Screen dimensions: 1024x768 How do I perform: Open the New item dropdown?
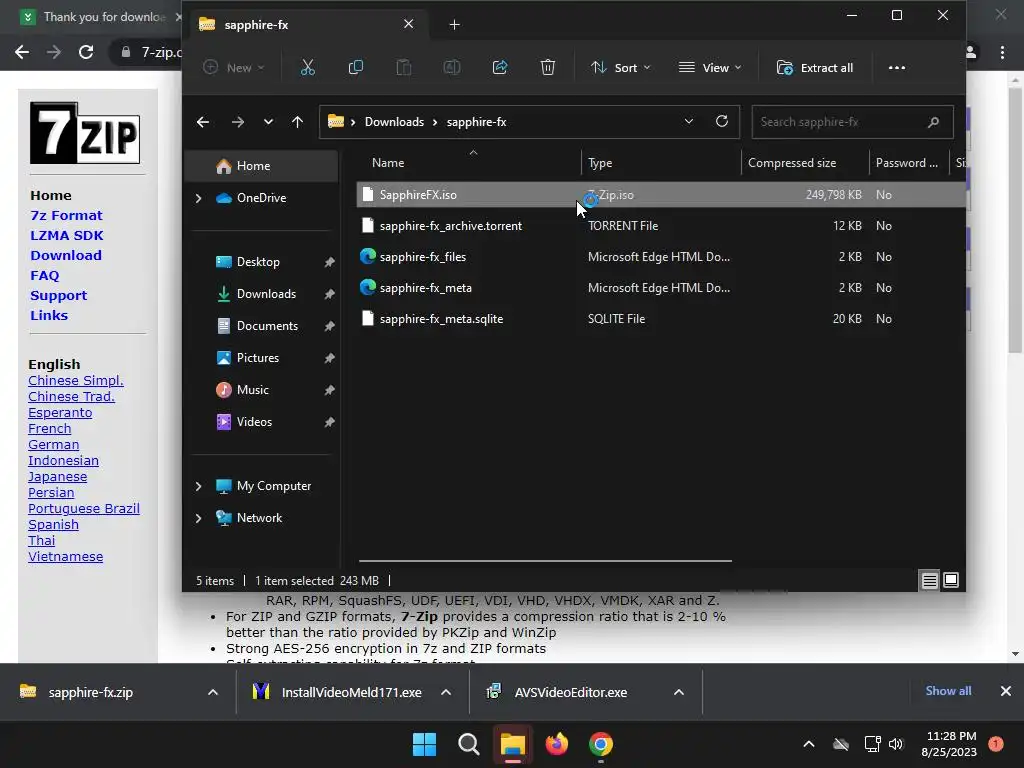coord(233,67)
